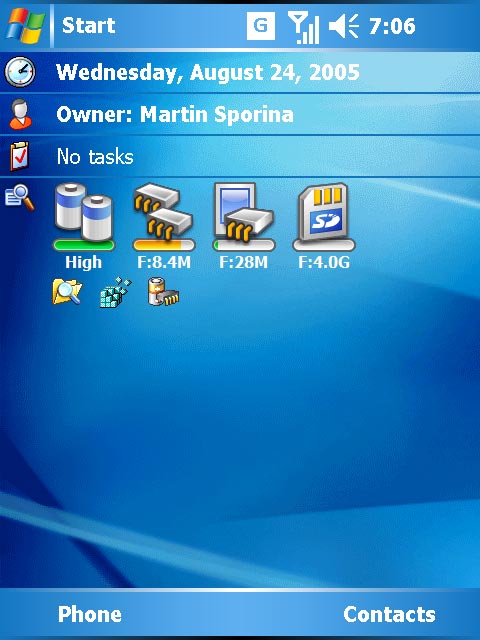Open the small battery and memory chip icon
This screenshot has width=480, height=640.
pyautogui.click(x=163, y=291)
